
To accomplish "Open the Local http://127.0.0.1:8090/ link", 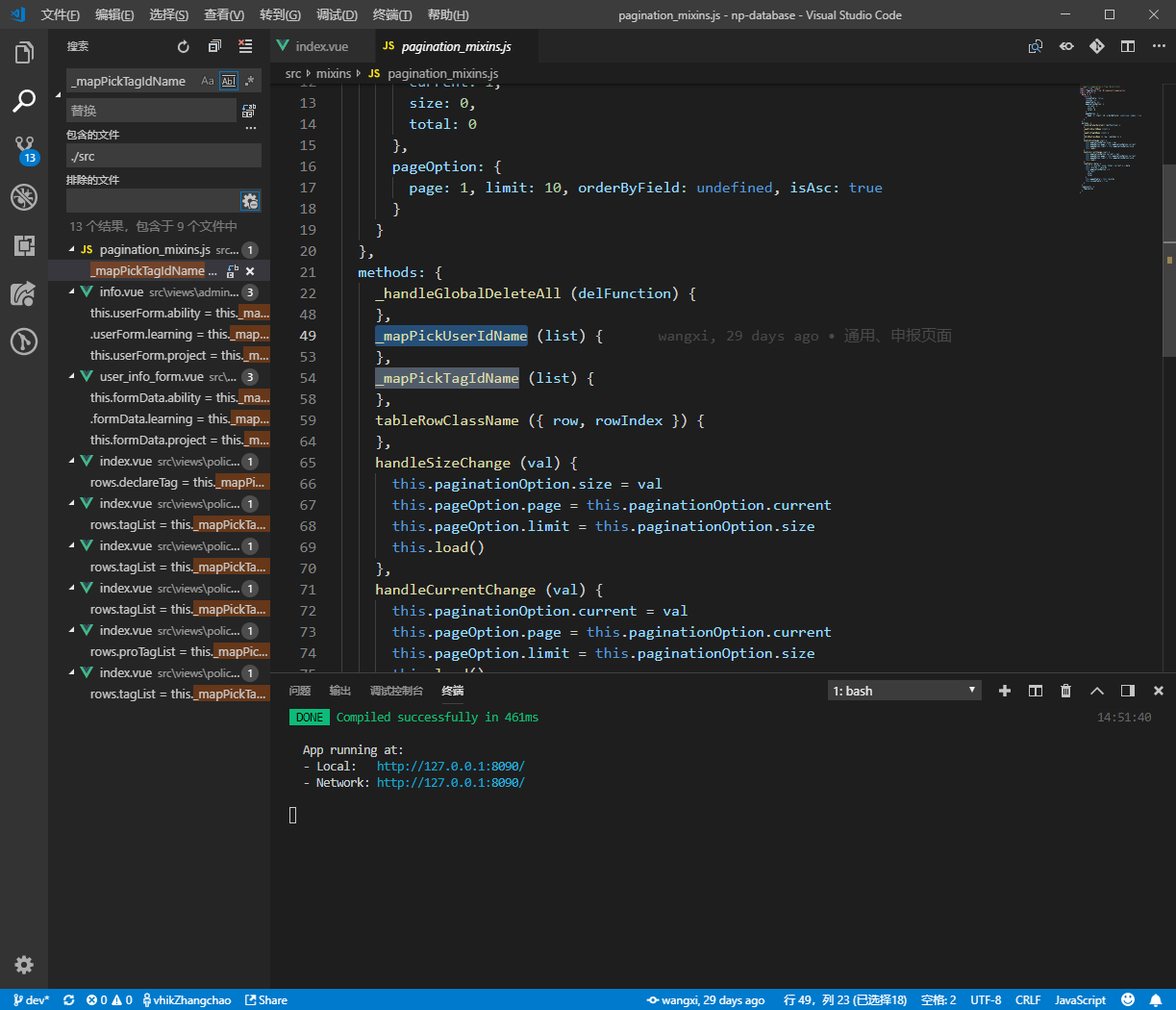I will (450, 767).
